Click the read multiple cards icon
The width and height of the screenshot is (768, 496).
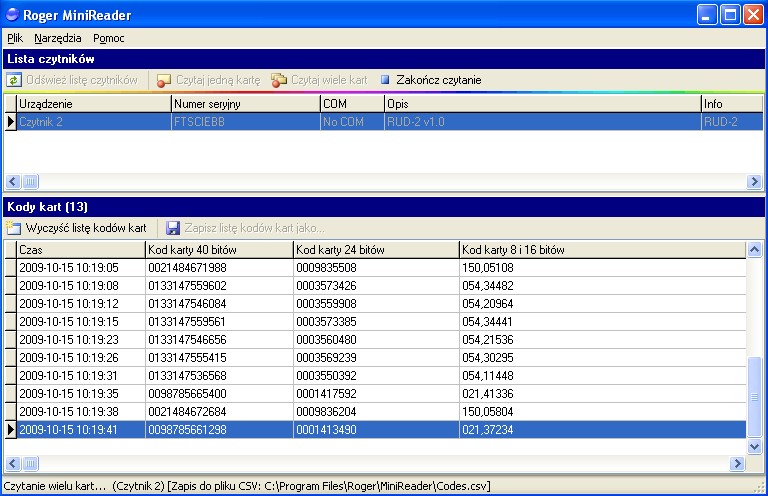tap(279, 80)
